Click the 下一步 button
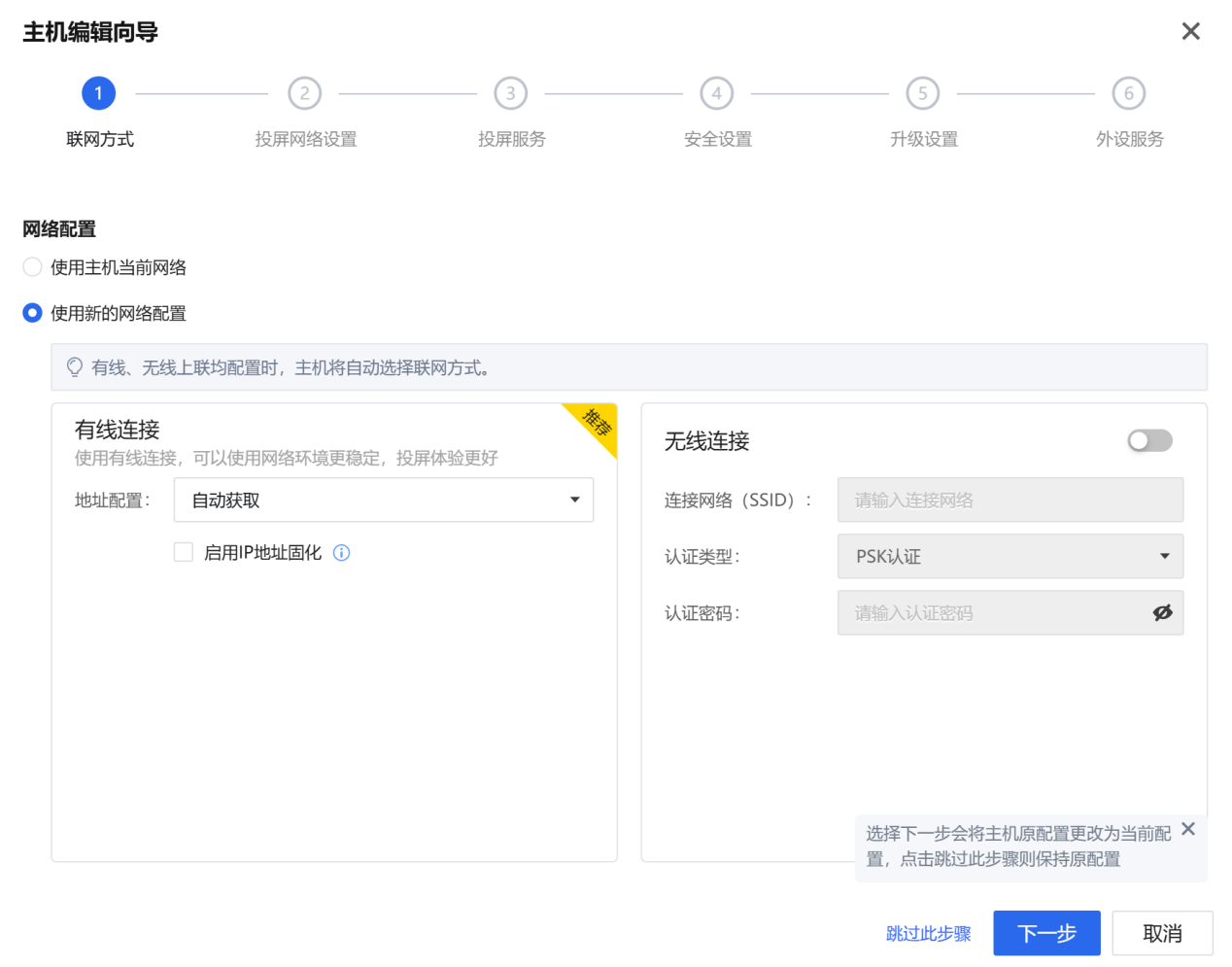 [x=1046, y=933]
